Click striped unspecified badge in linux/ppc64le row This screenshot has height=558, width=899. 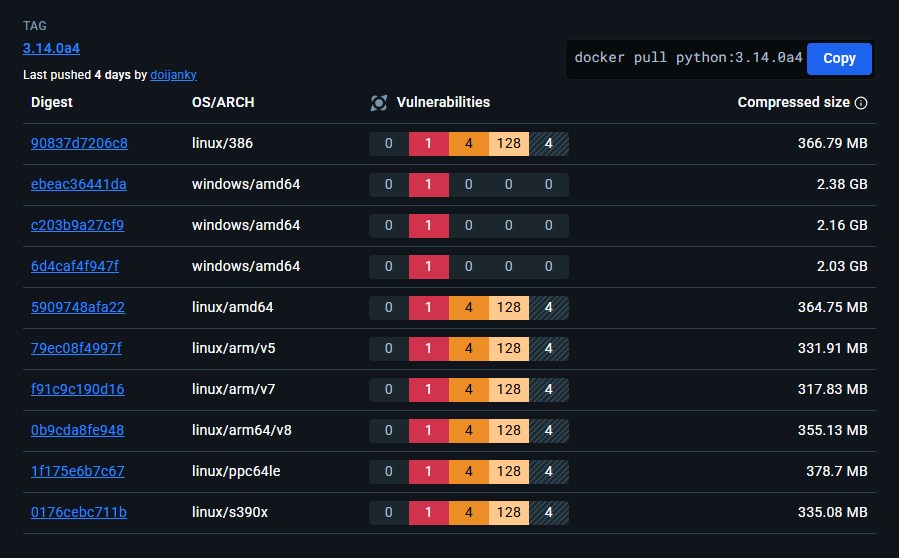(x=549, y=471)
